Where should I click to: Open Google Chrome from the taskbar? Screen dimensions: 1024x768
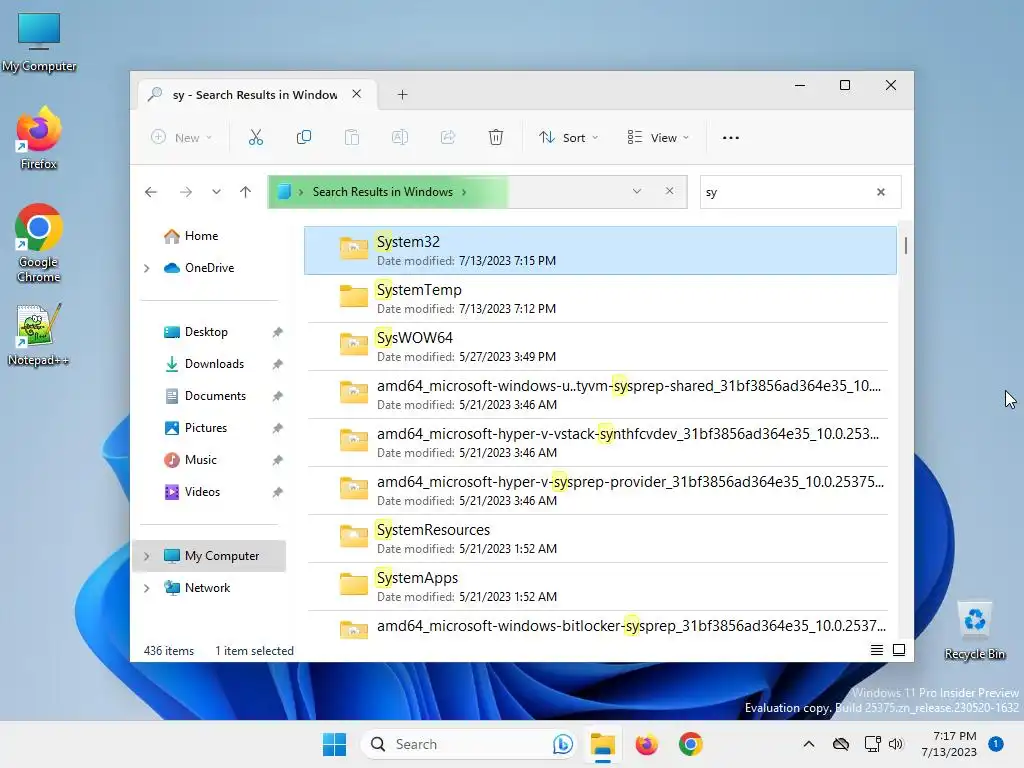(690, 744)
